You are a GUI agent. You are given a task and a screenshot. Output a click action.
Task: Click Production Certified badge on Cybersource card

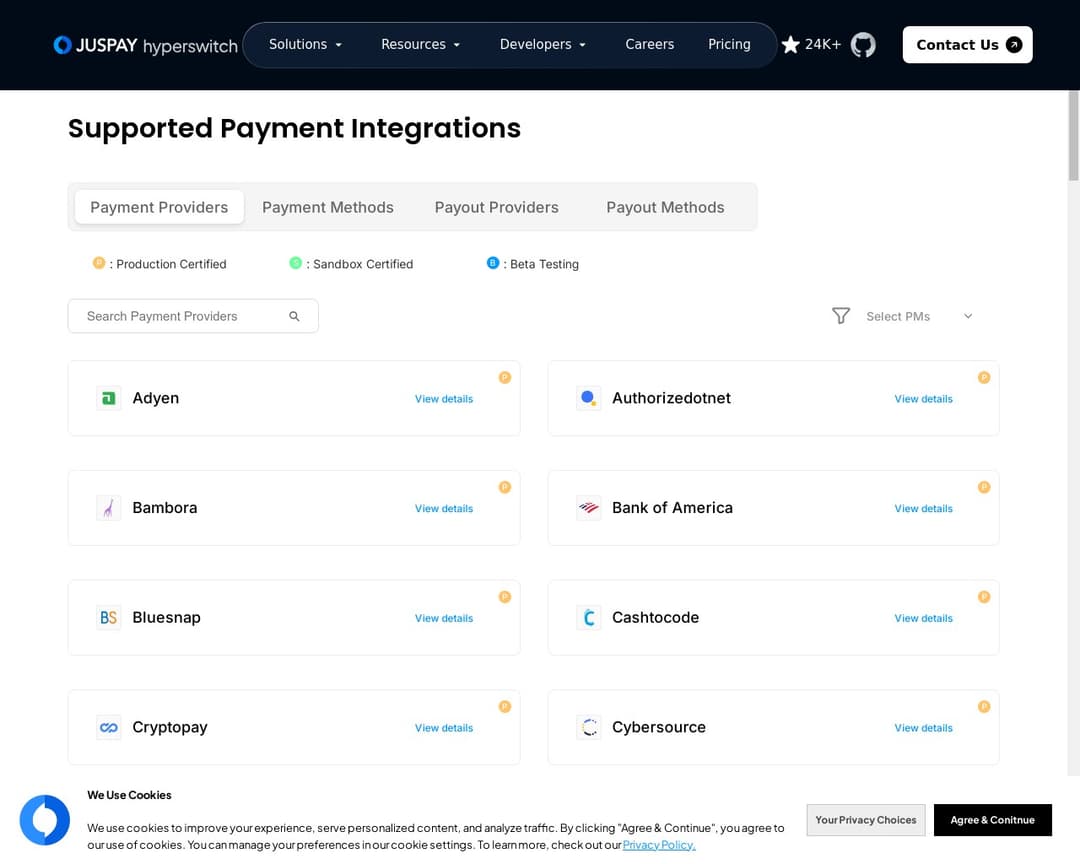click(984, 706)
